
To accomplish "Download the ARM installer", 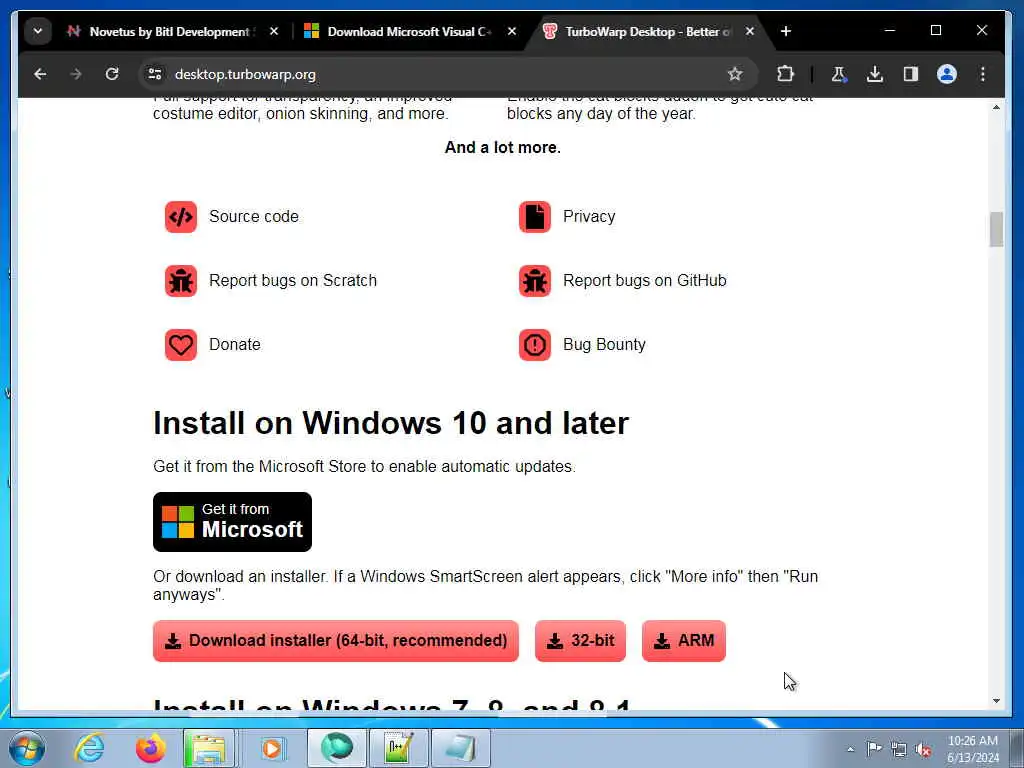I will (x=684, y=641).
